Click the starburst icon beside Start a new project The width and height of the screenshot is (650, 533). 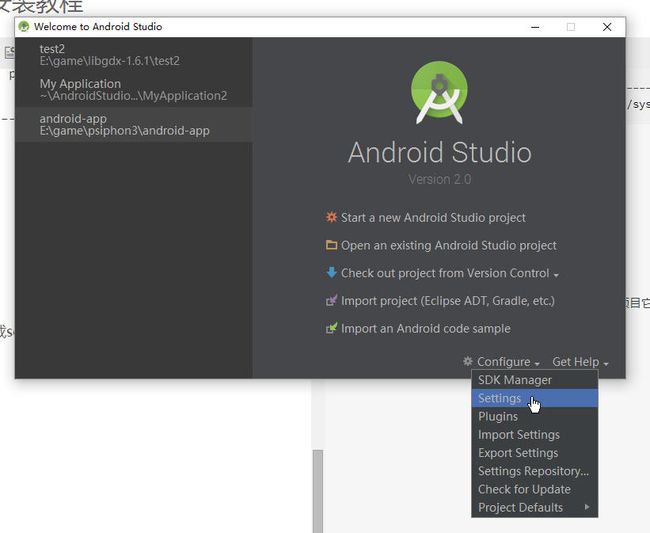(x=331, y=217)
